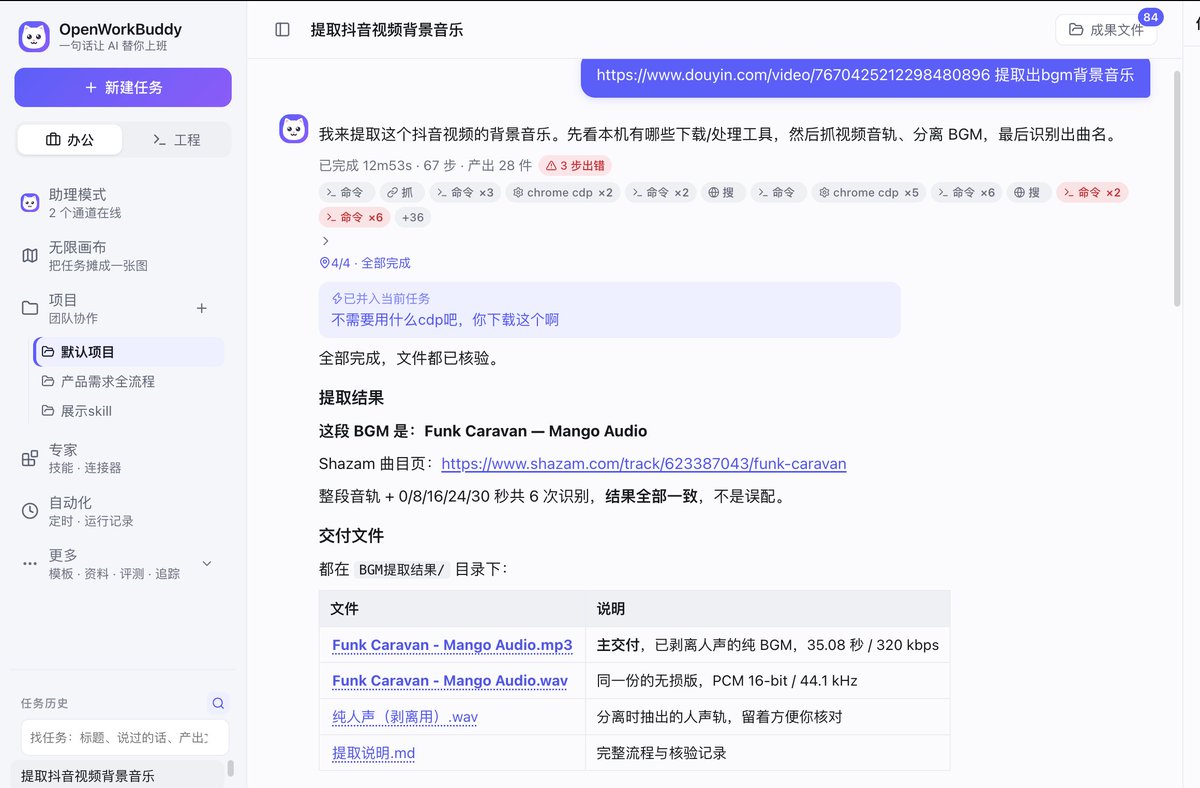The image size is (1200, 788).
Task: Click the 抓 link step chip
Action: [x=402, y=192]
